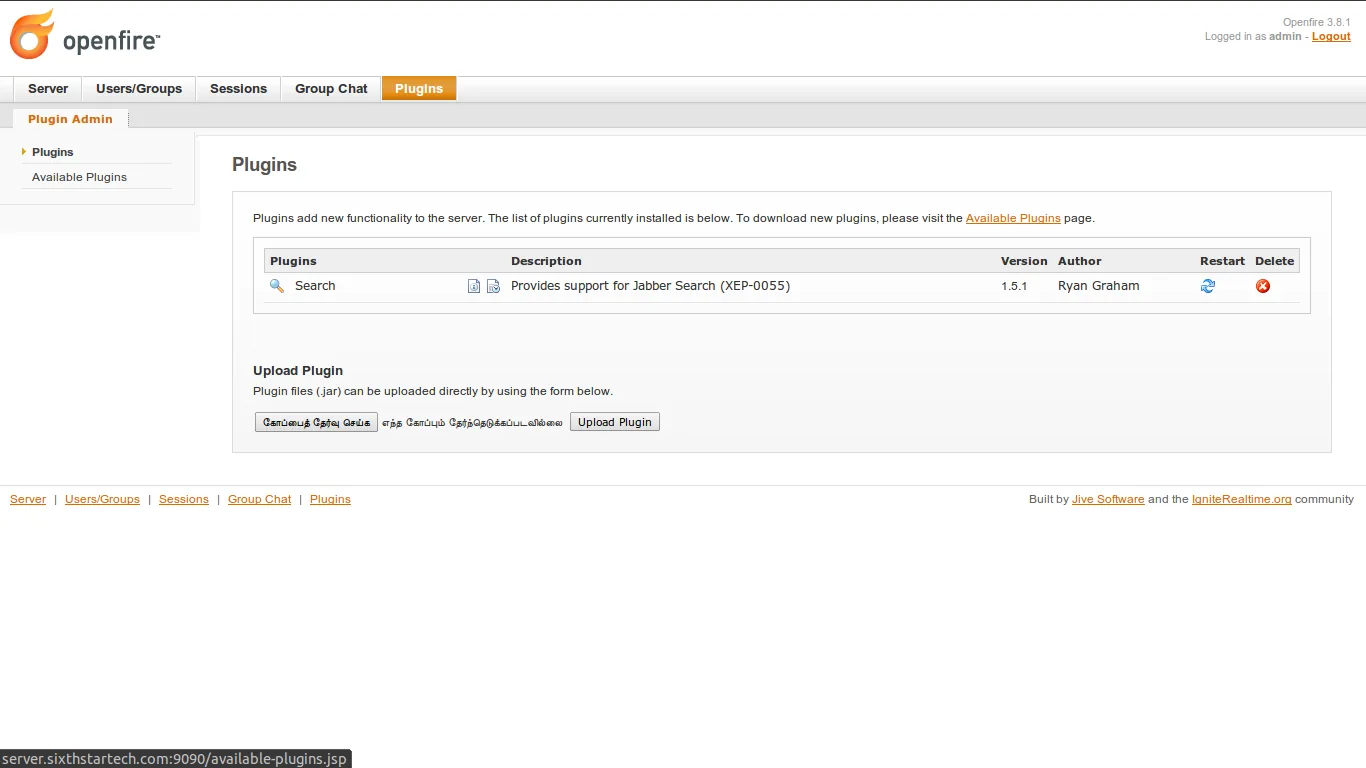This screenshot has height=768, width=1366.
Task: Open the footer Group Chat link
Action: click(x=260, y=499)
